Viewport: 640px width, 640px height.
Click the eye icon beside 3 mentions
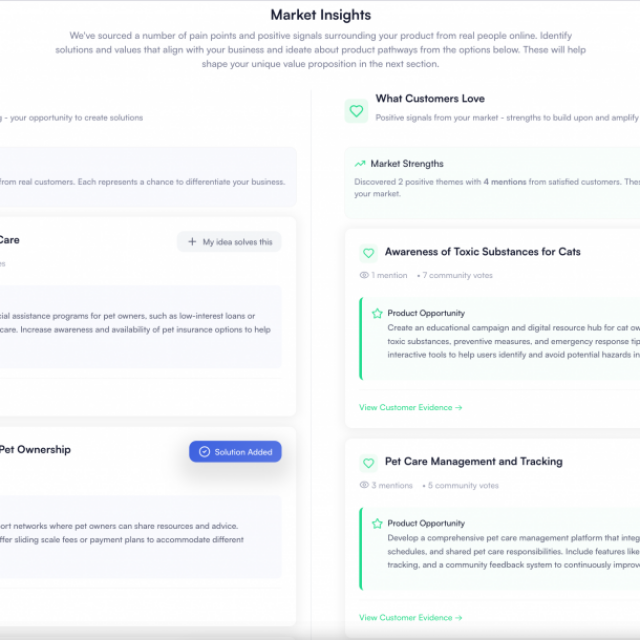pyautogui.click(x=364, y=485)
